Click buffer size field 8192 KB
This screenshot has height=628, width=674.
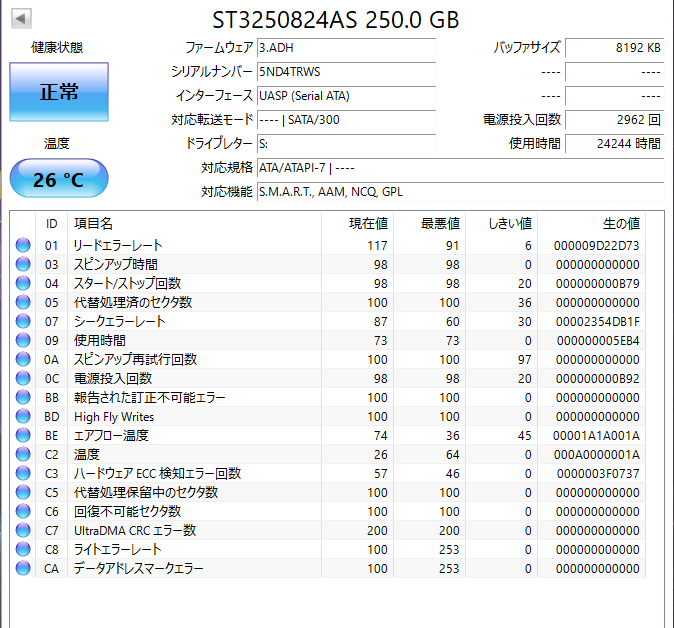coord(615,48)
